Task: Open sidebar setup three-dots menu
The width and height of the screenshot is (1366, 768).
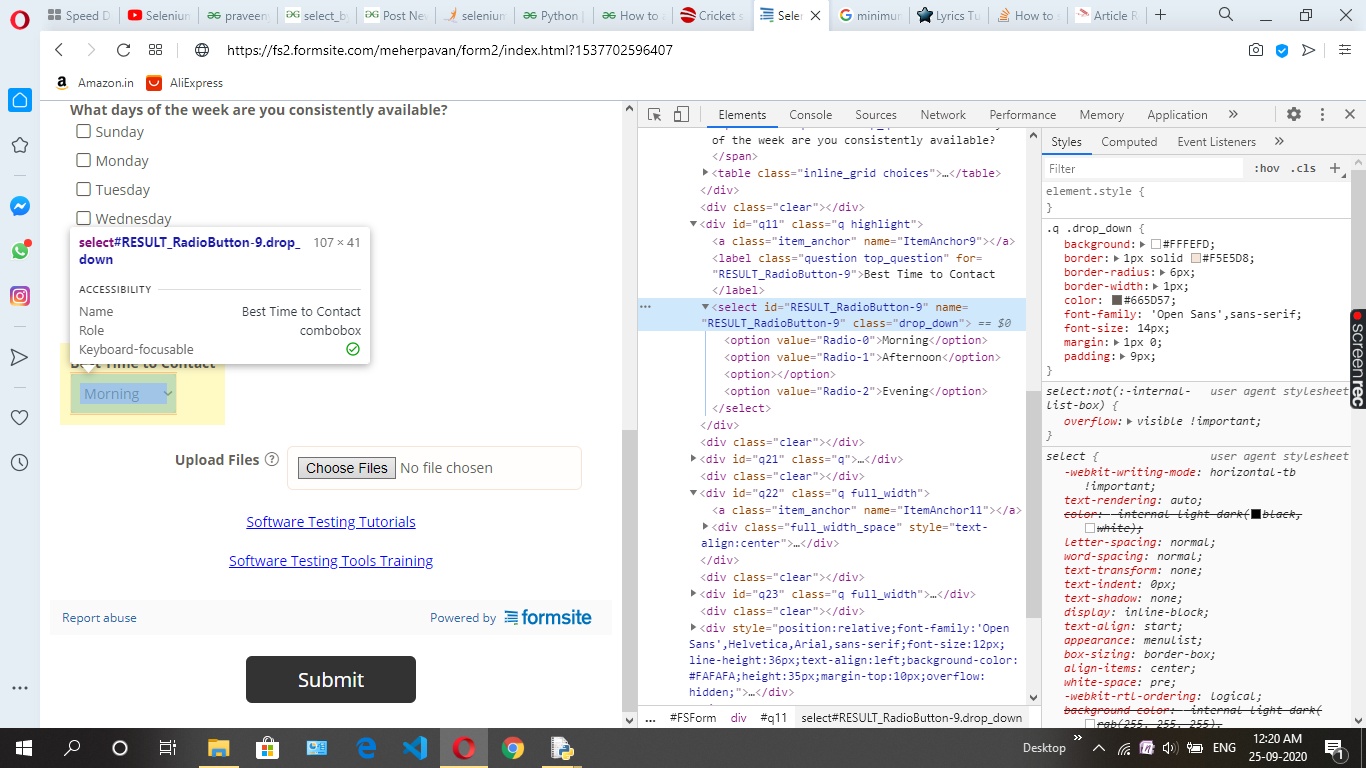Action: pos(20,688)
